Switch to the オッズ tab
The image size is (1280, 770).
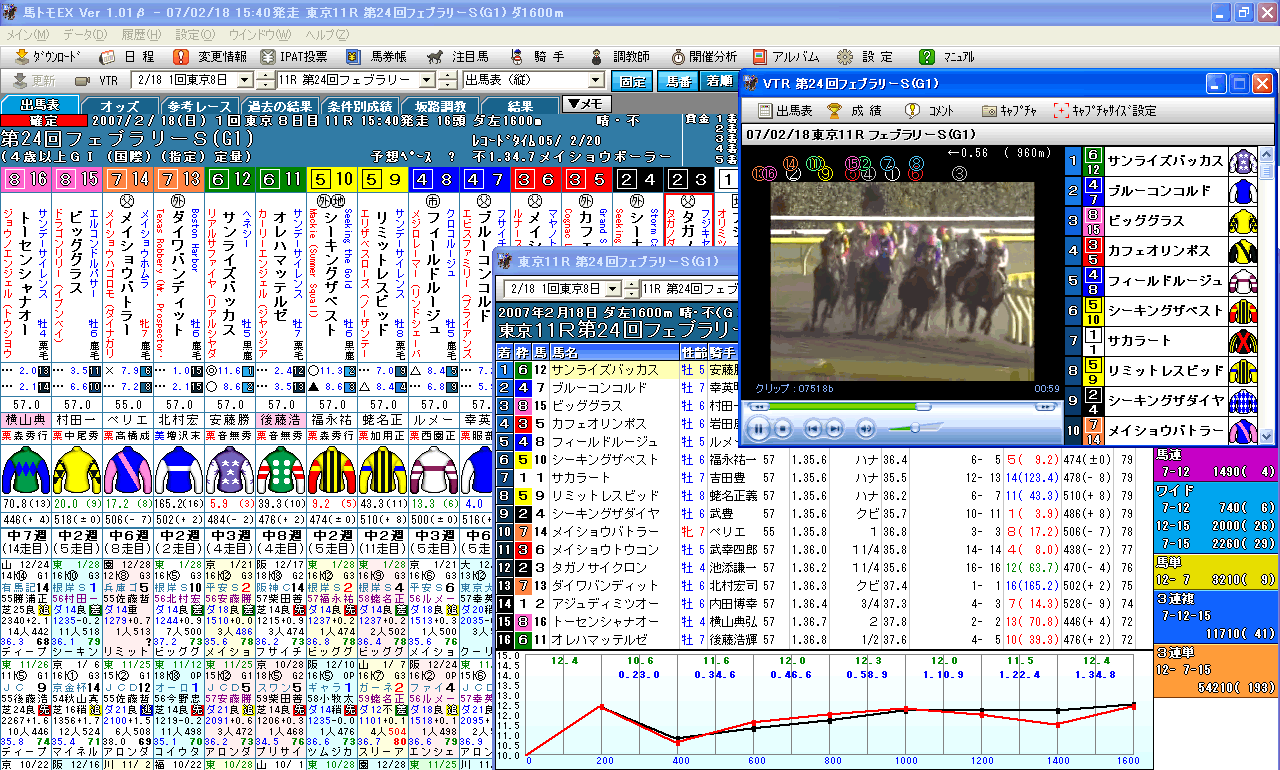[120, 105]
